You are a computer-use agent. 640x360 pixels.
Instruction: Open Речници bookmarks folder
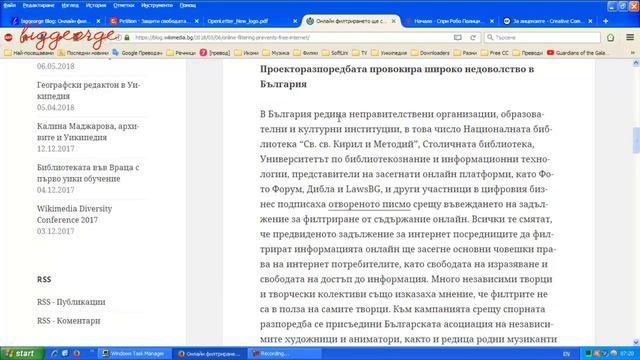click(181, 53)
